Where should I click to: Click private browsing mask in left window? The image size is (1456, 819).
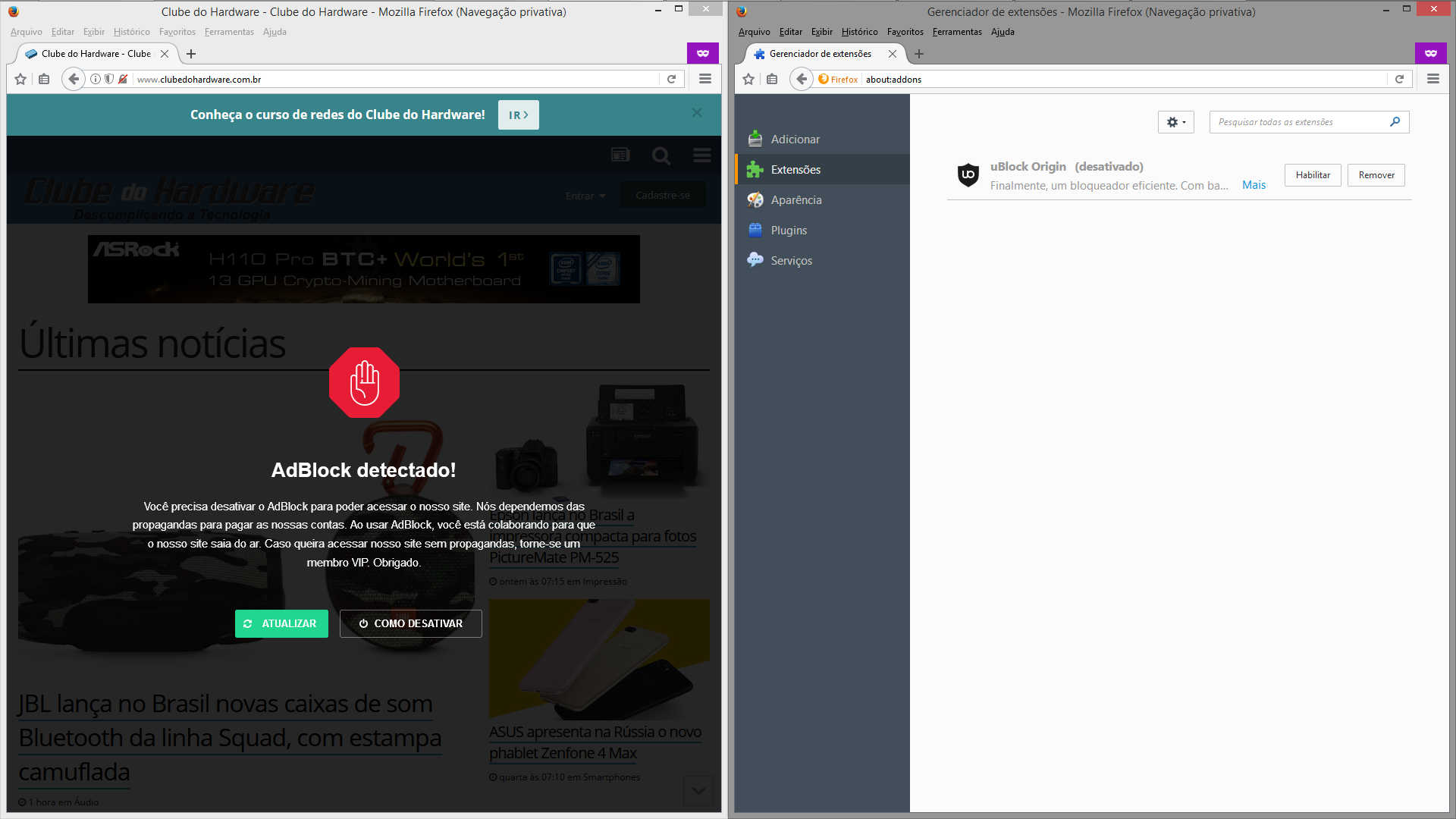703,53
